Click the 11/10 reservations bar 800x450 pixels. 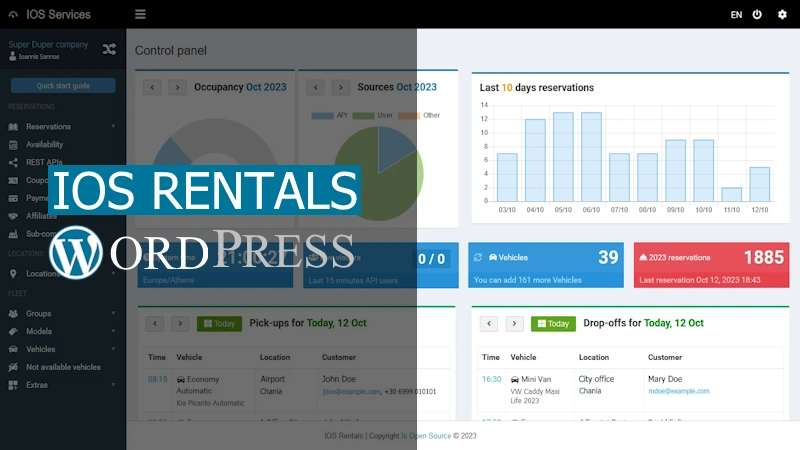coord(732,194)
